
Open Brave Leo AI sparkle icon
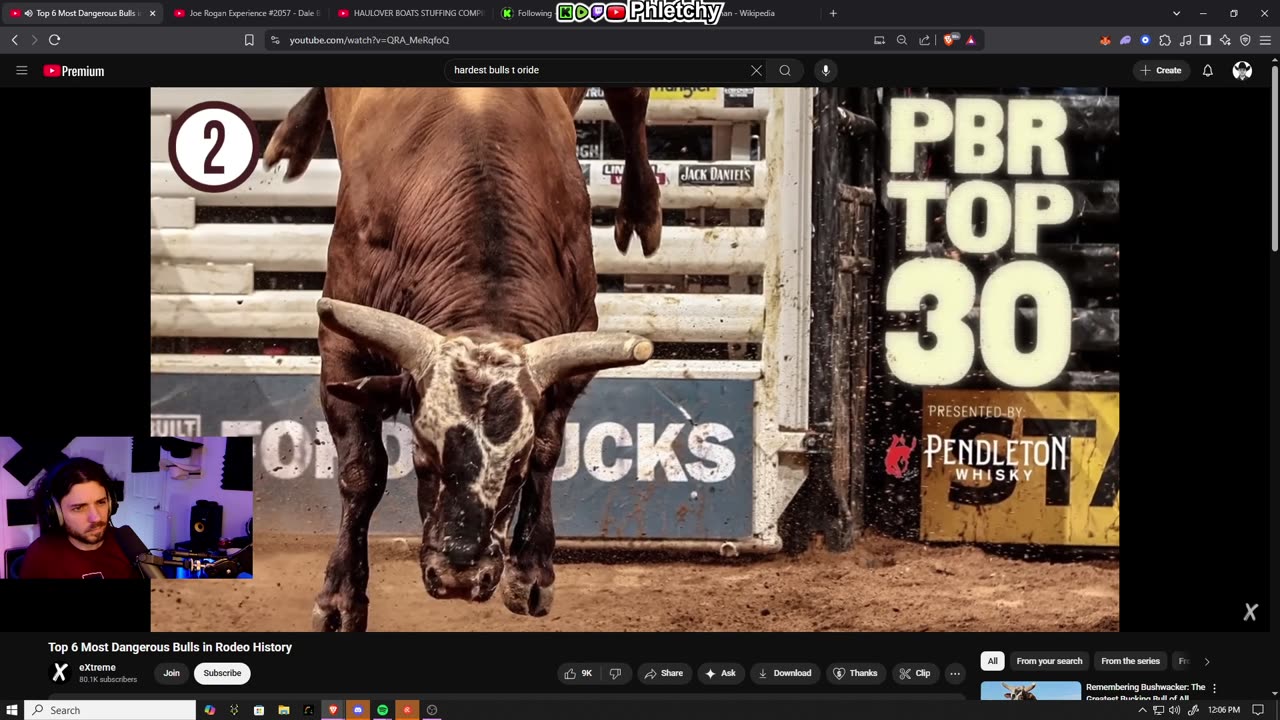pyautogui.click(x=1225, y=40)
